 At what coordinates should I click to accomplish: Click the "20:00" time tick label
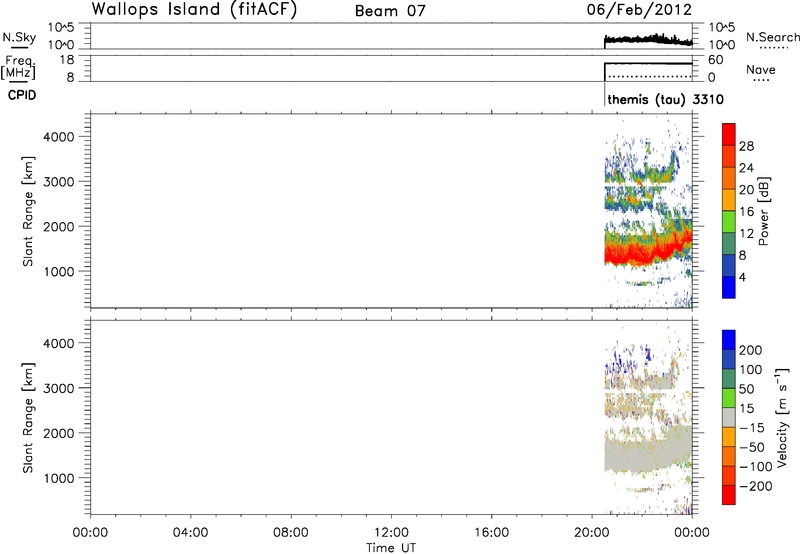[591, 533]
